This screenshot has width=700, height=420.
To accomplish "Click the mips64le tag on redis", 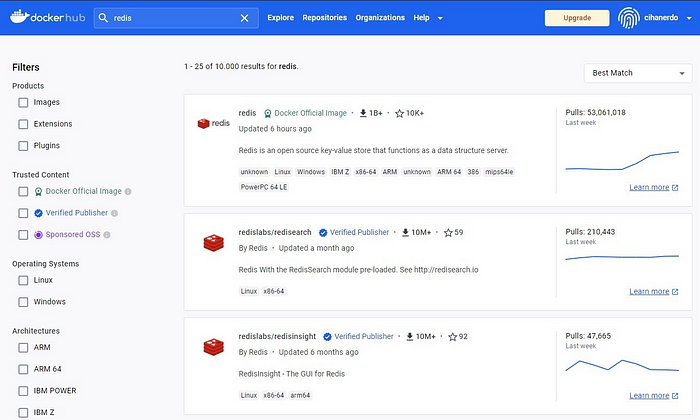I will coord(499,172).
